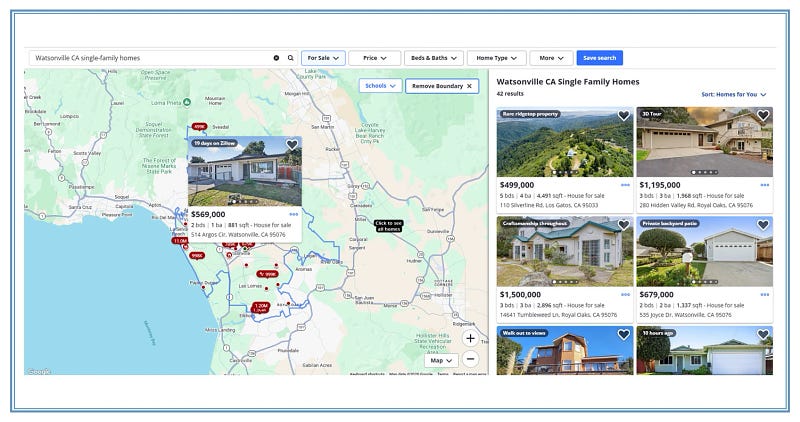The height and width of the screenshot is (422, 800).
Task: Click 'Click to see all homes' map label
Action: click(x=388, y=226)
